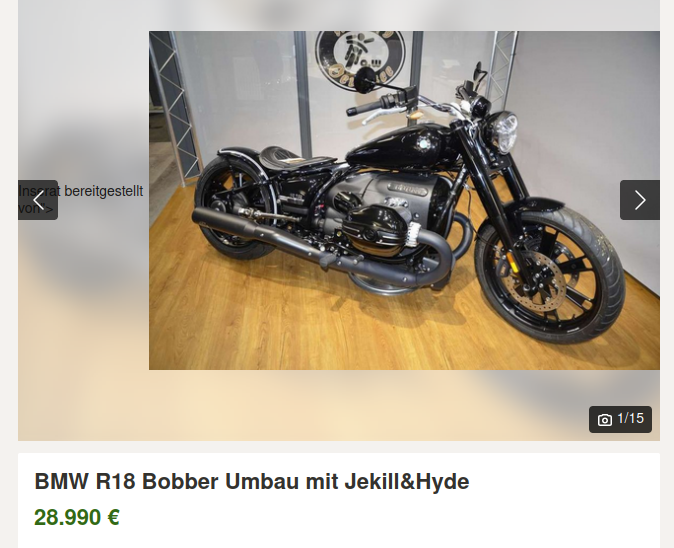Go back to previous gallery photo
Image resolution: width=674 pixels, height=548 pixels.
[x=38, y=200]
